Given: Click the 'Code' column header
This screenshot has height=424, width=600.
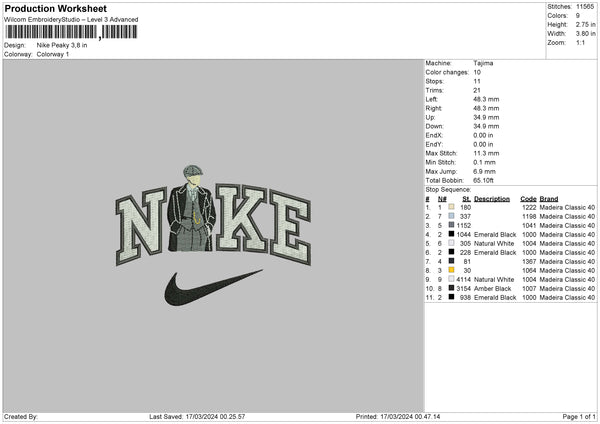Looking at the screenshot, I should point(528,199).
